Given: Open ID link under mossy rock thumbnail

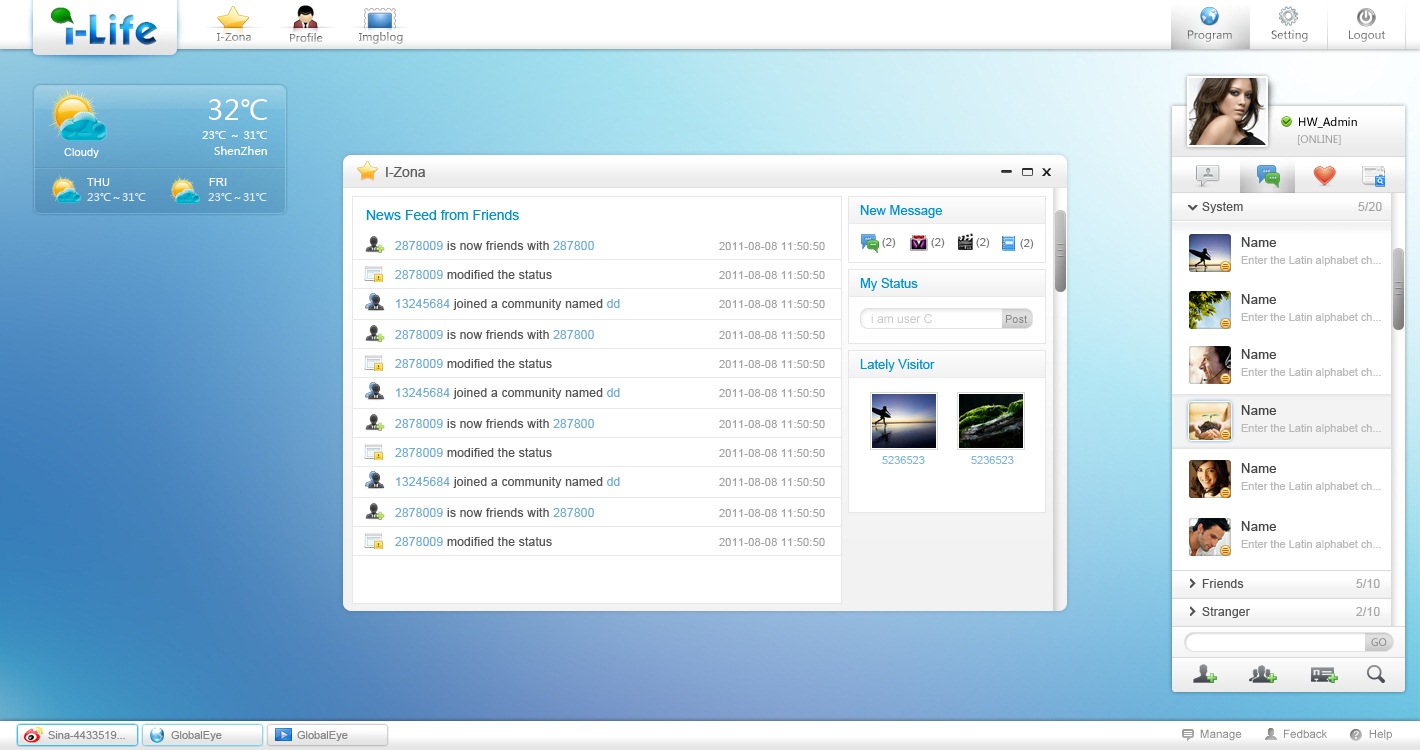Looking at the screenshot, I should tap(992, 460).
